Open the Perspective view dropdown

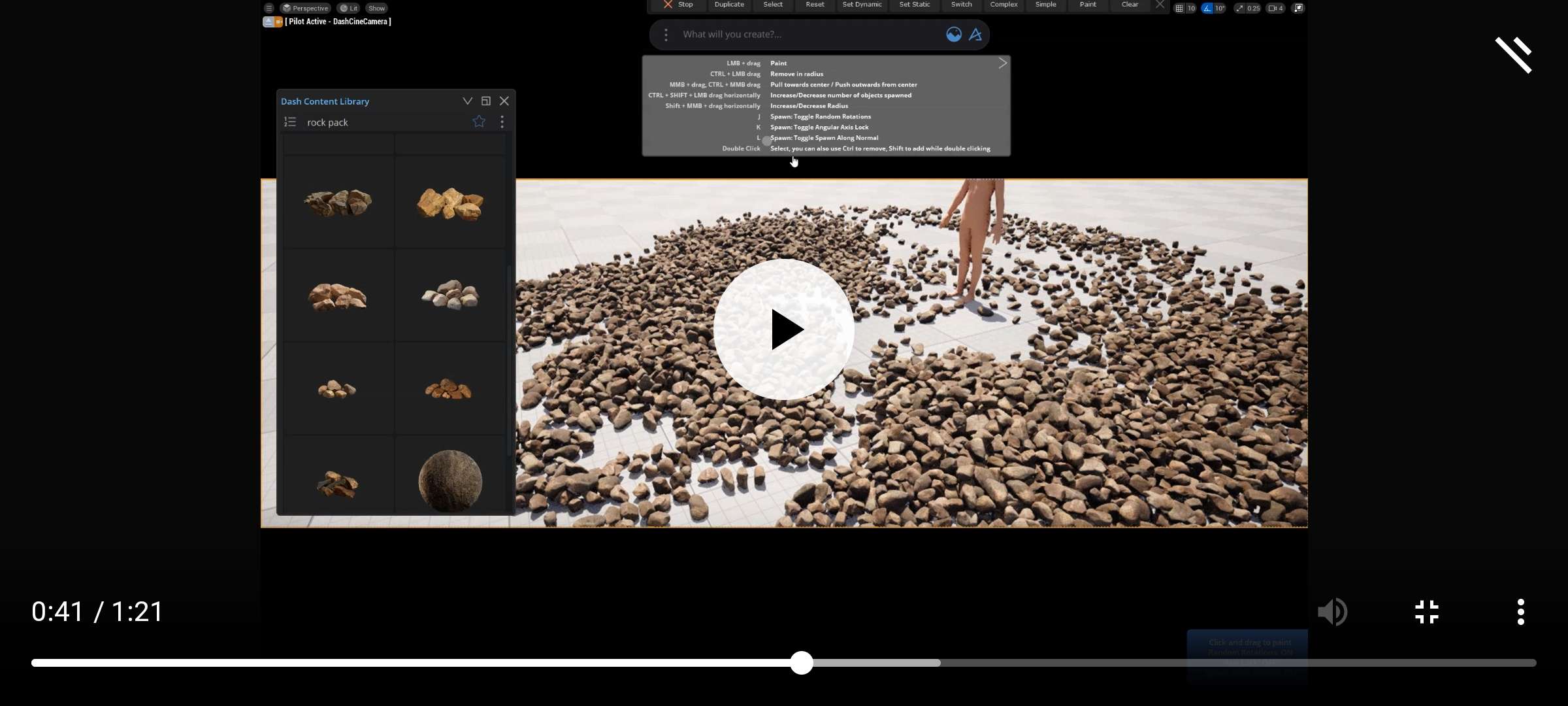[305, 8]
